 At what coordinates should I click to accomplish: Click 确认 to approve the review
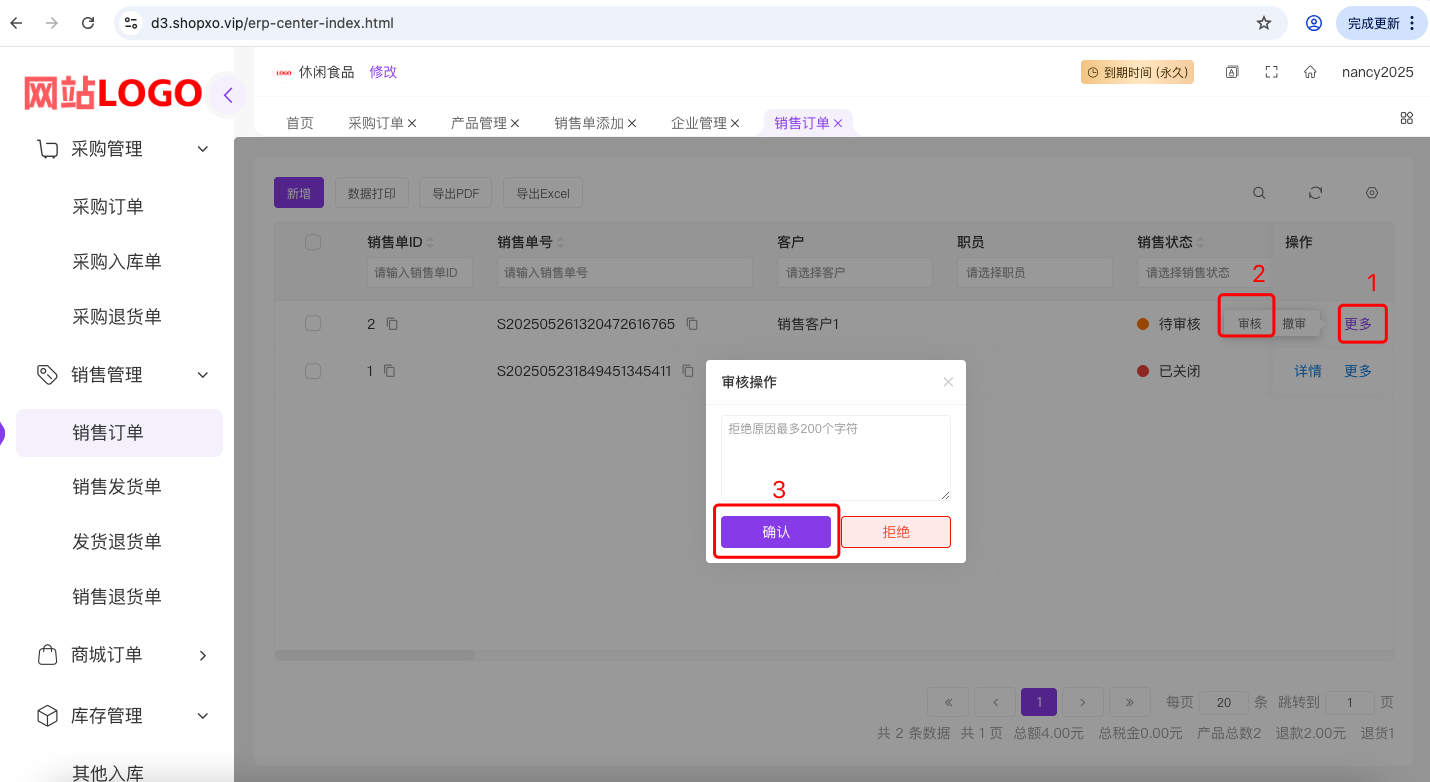pyautogui.click(x=776, y=532)
